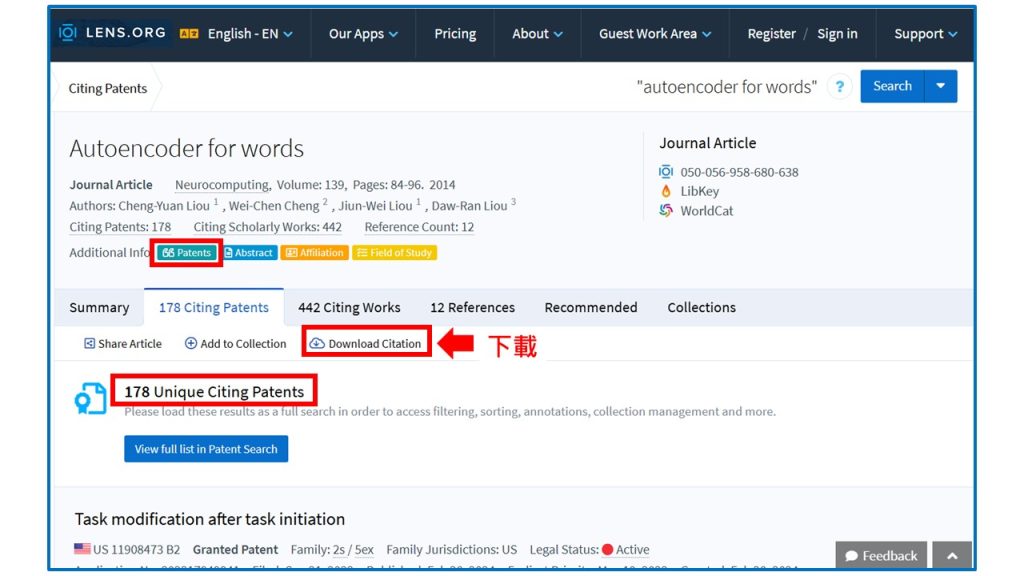
Task: Select the Add to Collection plus icon
Action: [x=191, y=343]
